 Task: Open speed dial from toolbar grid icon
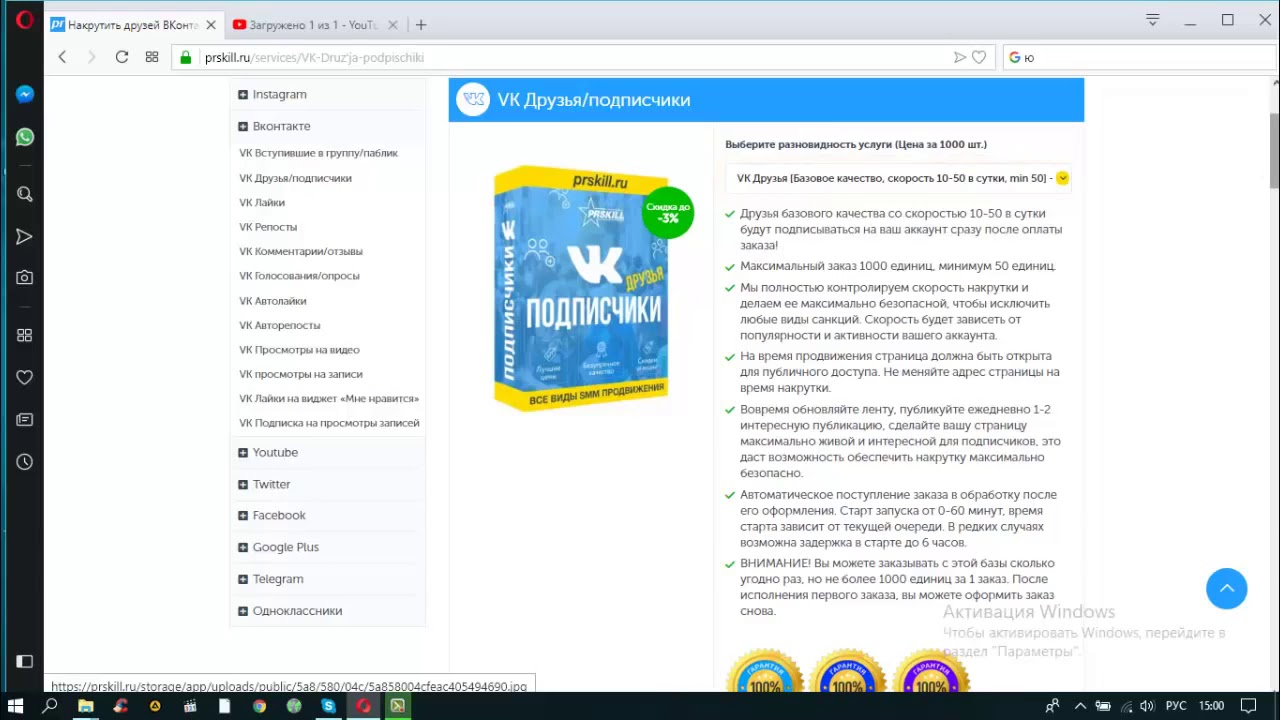pos(152,57)
